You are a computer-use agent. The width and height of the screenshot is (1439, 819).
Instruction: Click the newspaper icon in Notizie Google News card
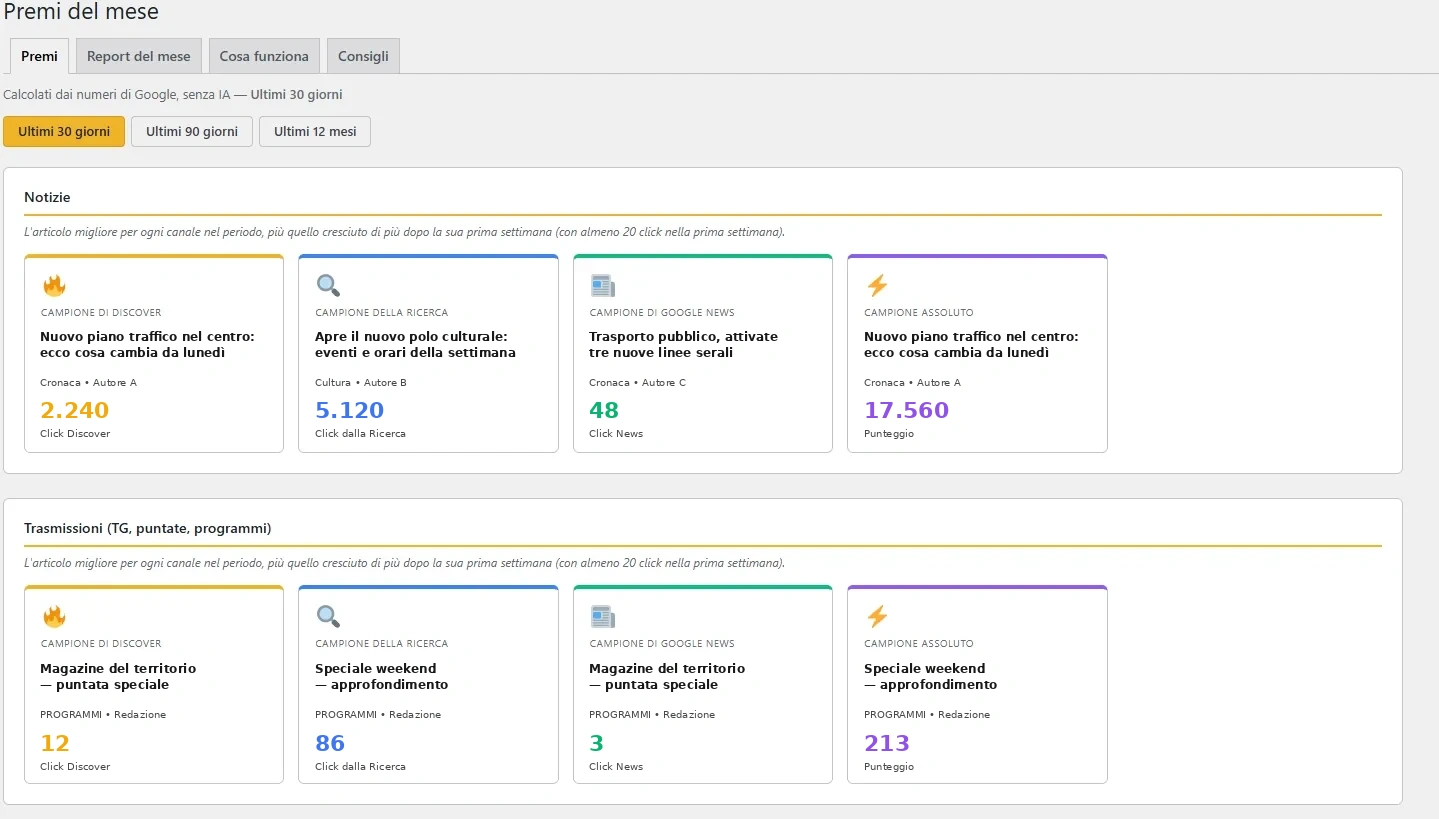tap(602, 286)
